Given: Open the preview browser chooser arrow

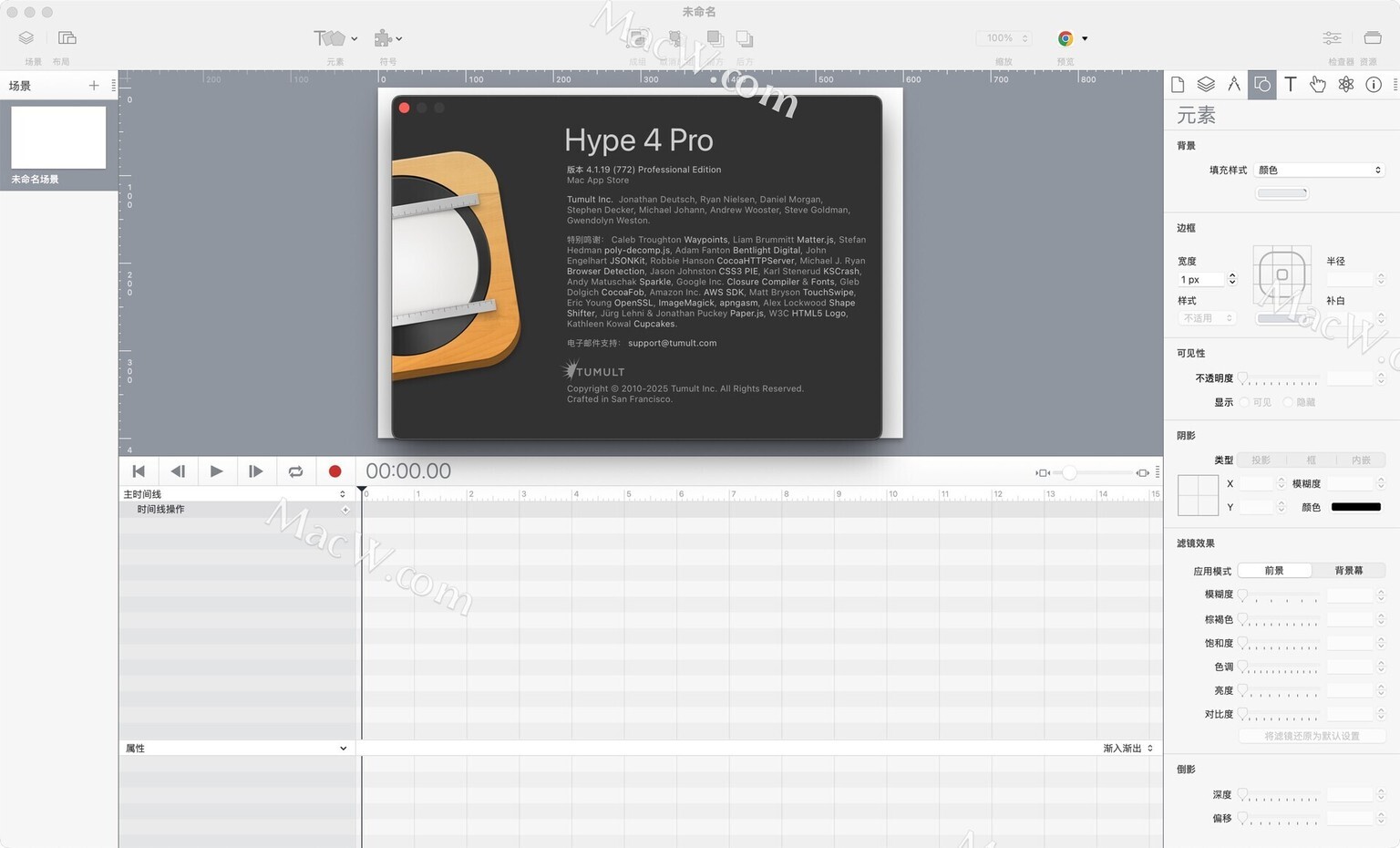Looking at the screenshot, I should (x=1085, y=38).
